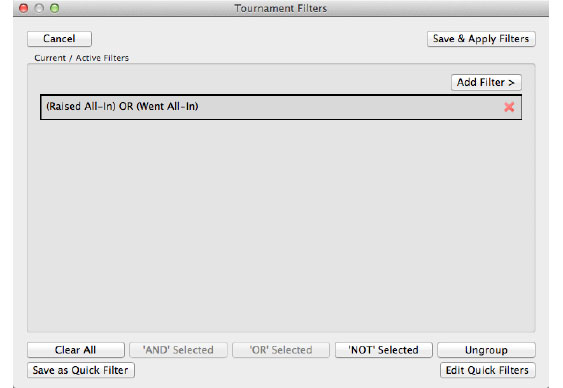The width and height of the screenshot is (563, 388).
Task: Ungroup the selected filter
Action: 486,350
